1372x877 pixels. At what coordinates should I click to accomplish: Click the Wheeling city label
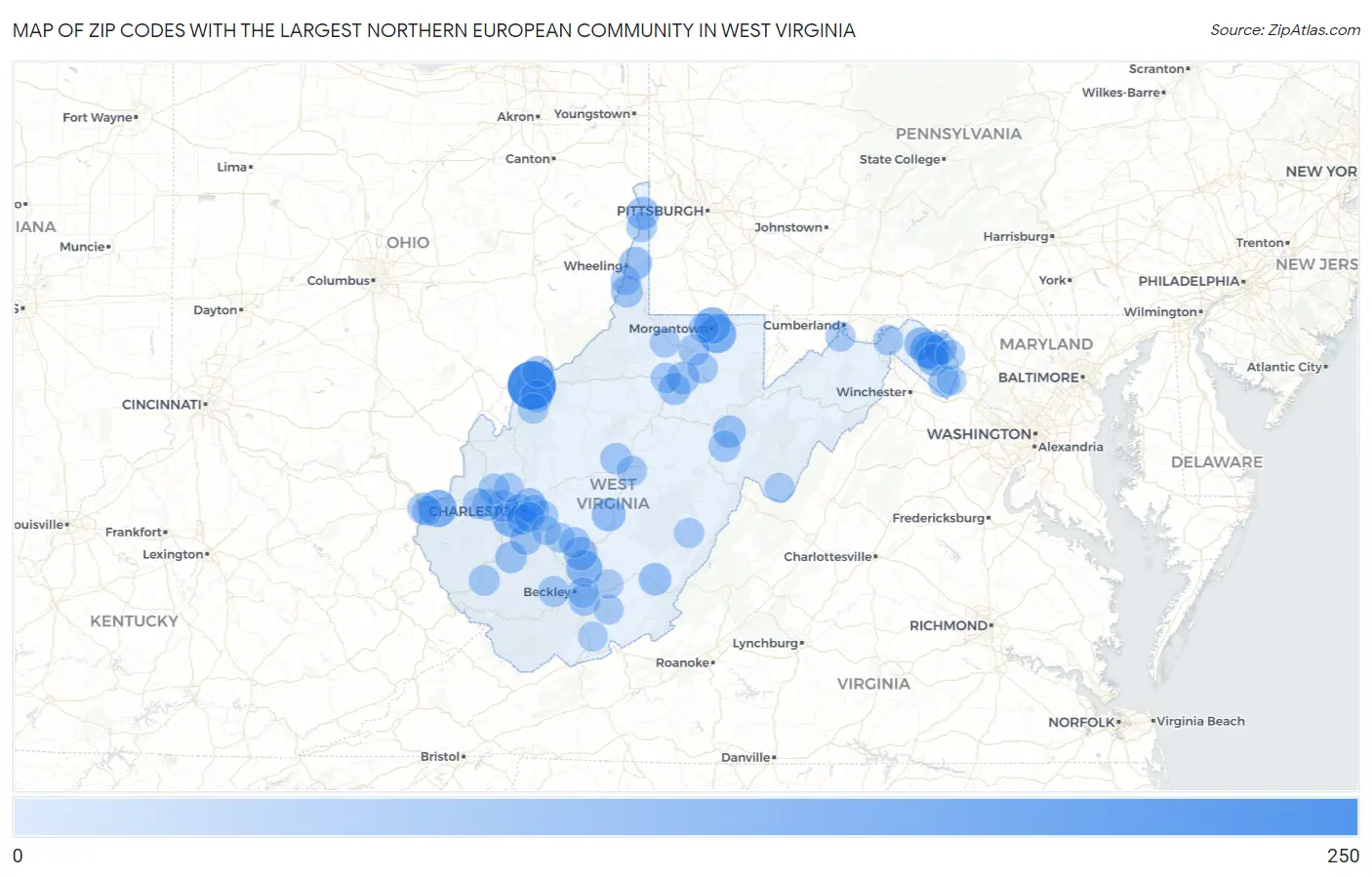pos(592,265)
